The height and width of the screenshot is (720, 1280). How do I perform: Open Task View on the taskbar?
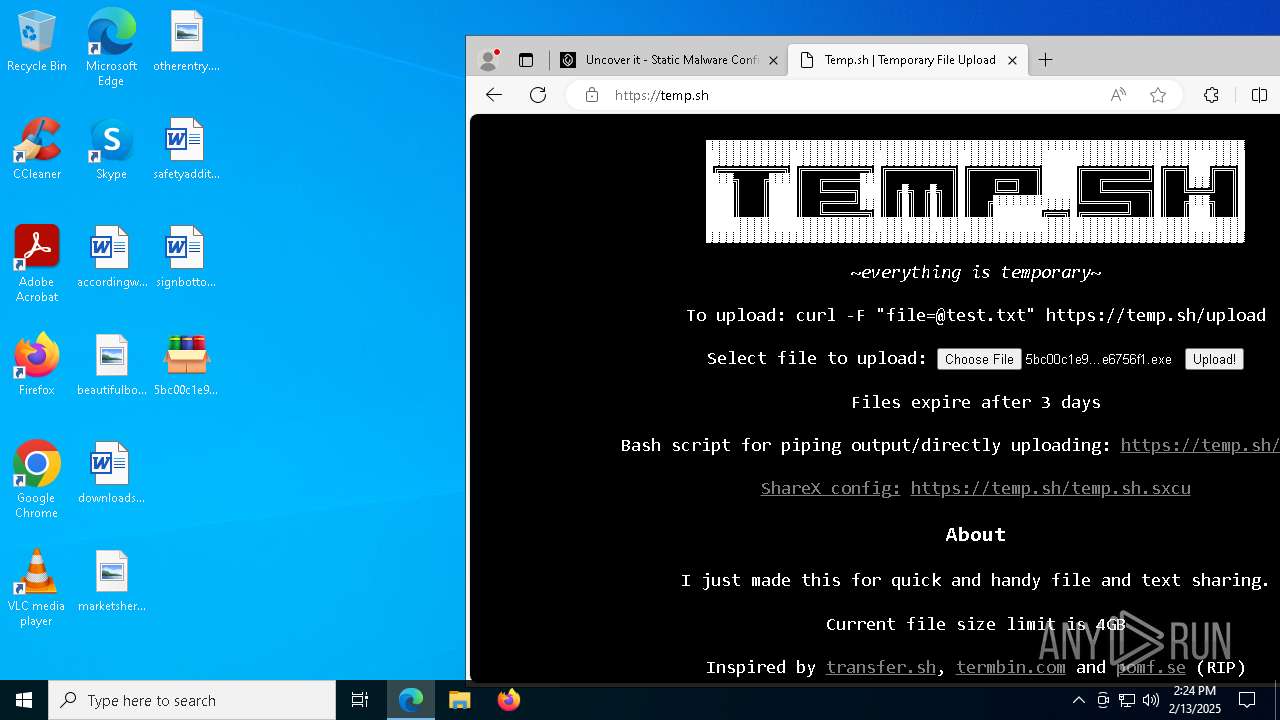[360, 700]
